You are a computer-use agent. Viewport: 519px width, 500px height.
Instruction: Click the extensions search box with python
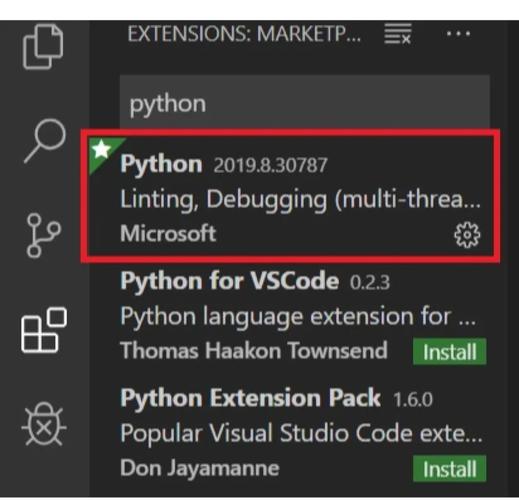click(x=305, y=103)
